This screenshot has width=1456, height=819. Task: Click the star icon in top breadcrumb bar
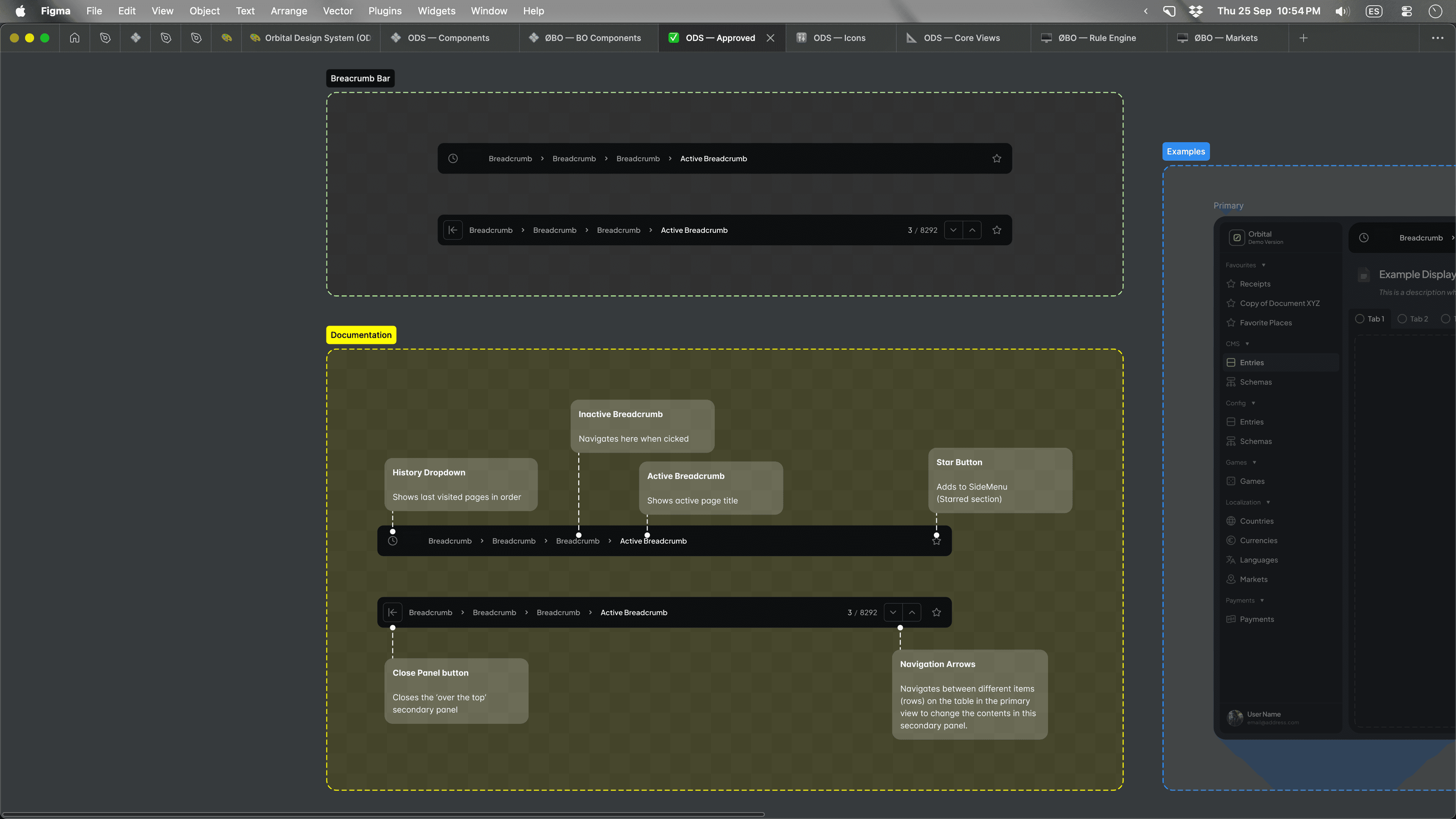(996, 158)
